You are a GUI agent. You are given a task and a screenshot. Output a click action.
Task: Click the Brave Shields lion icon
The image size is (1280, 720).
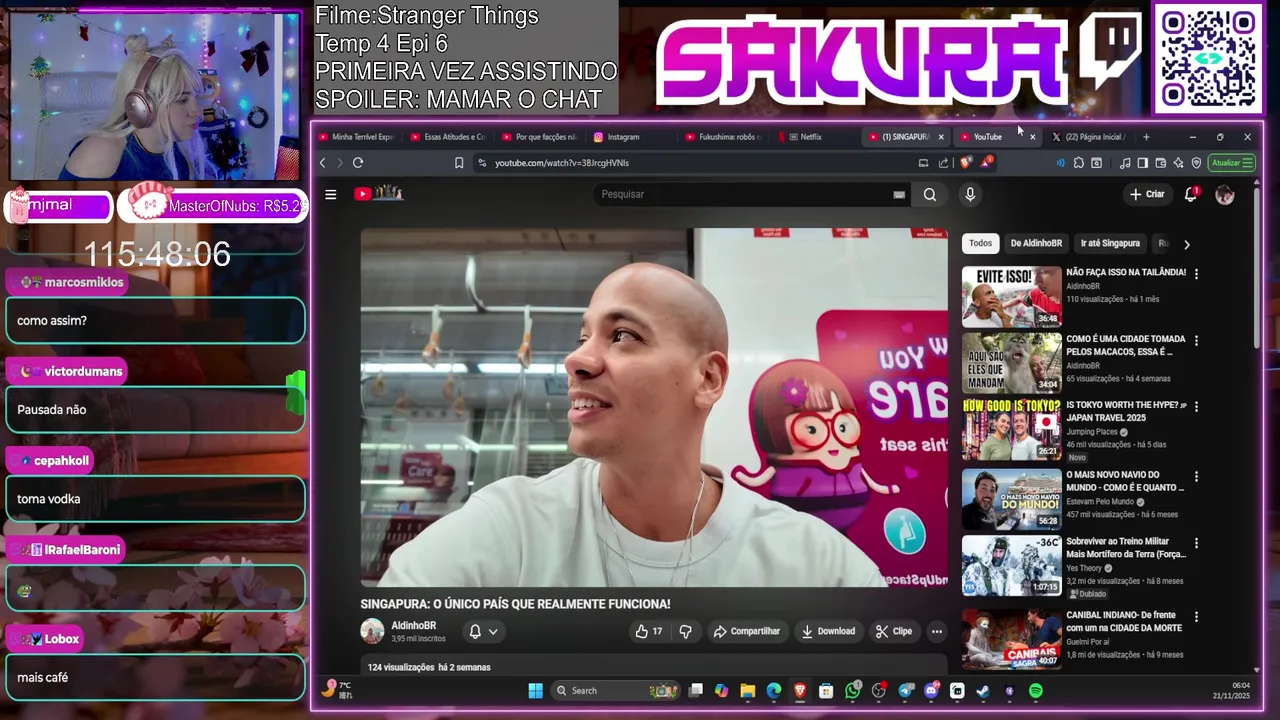coord(965,163)
